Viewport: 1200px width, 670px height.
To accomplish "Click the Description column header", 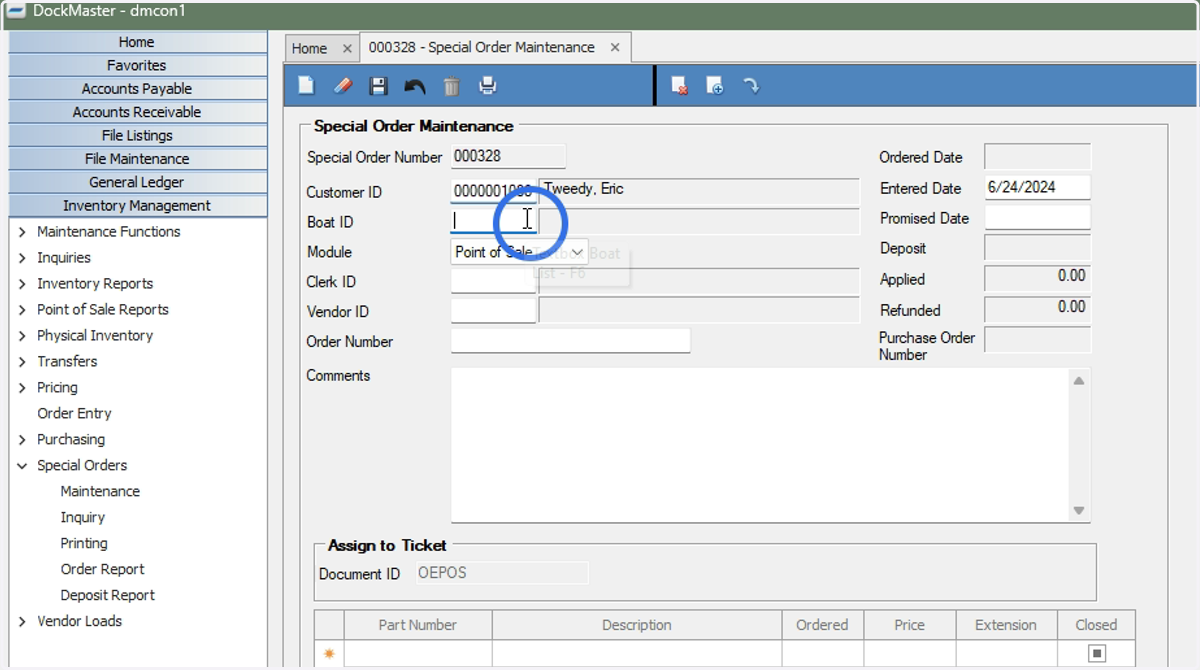I will (x=637, y=625).
